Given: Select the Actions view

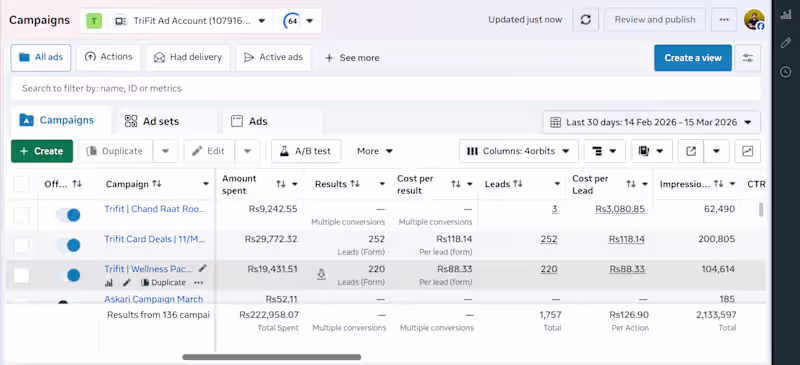Looking at the screenshot, I should coord(108,57).
